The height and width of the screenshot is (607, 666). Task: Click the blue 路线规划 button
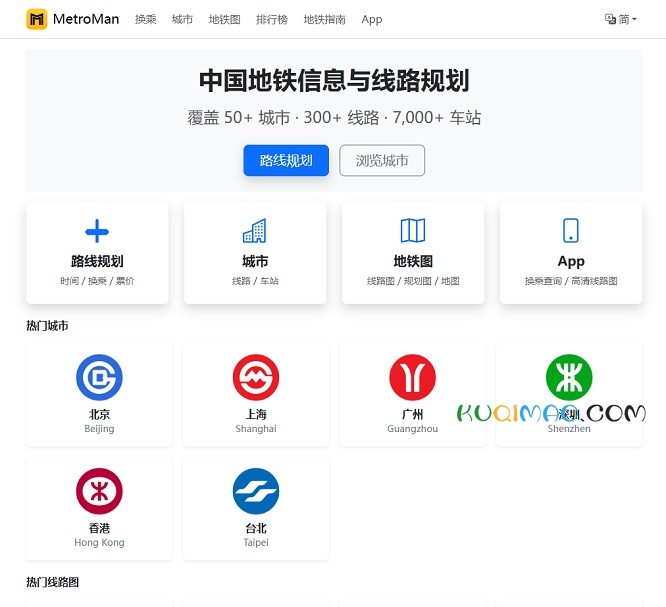(x=286, y=160)
